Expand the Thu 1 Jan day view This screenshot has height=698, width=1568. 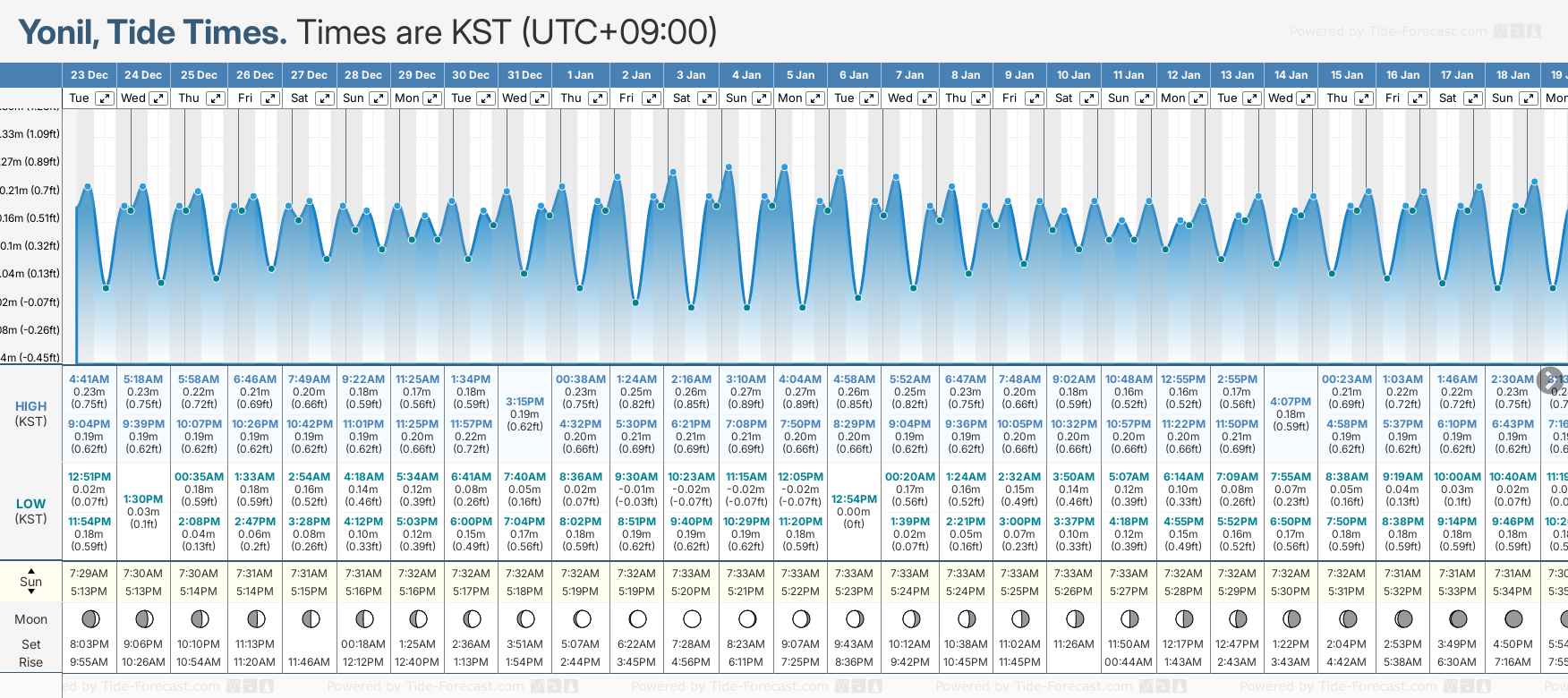[x=597, y=98]
